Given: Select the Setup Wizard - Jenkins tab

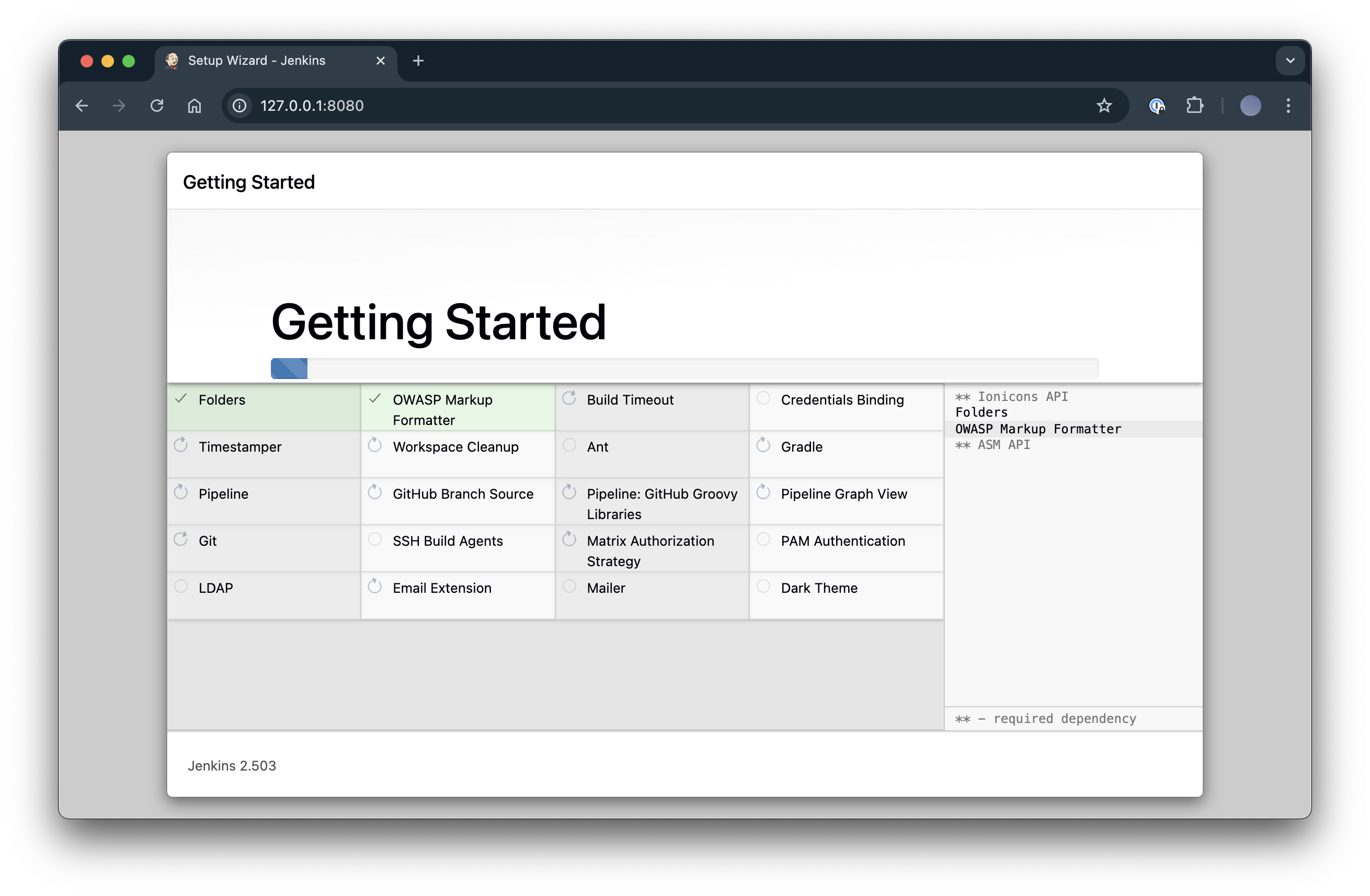Looking at the screenshot, I should point(256,61).
